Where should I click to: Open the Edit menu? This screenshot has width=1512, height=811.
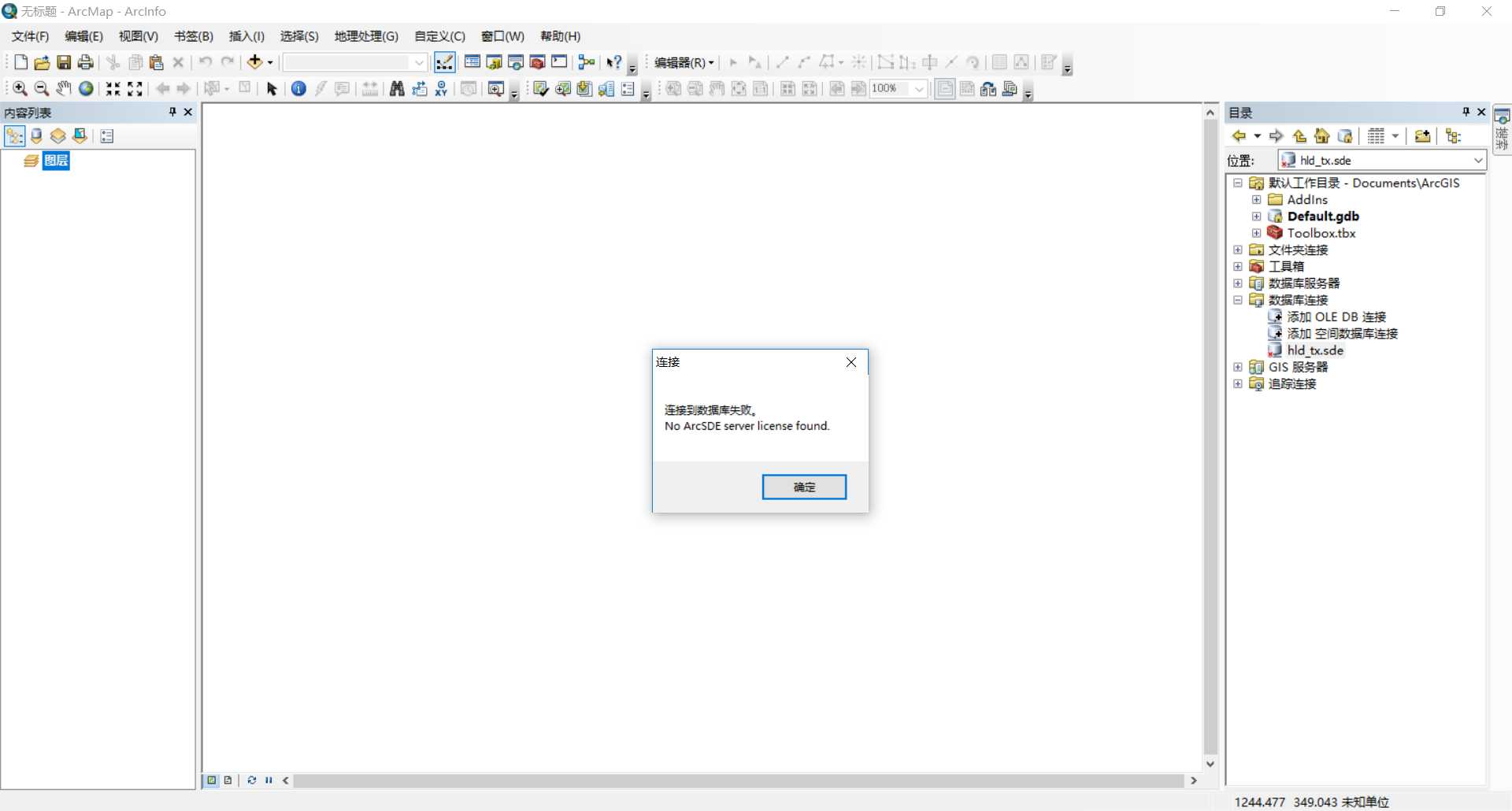83,36
